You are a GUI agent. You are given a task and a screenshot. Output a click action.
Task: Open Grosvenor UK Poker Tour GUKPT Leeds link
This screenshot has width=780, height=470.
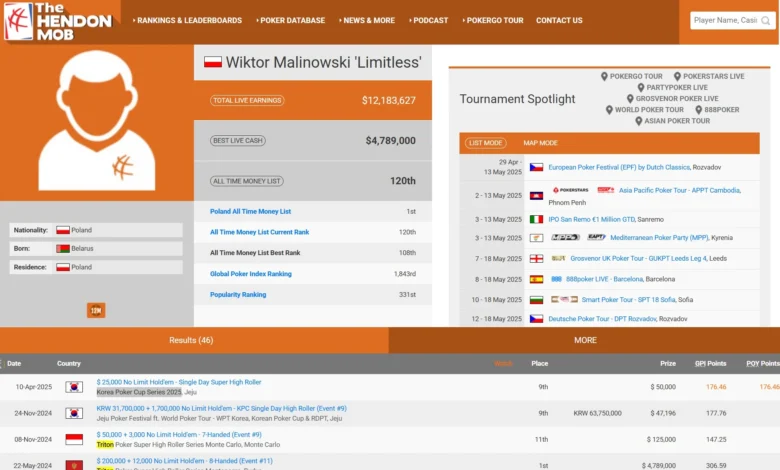tap(638, 259)
